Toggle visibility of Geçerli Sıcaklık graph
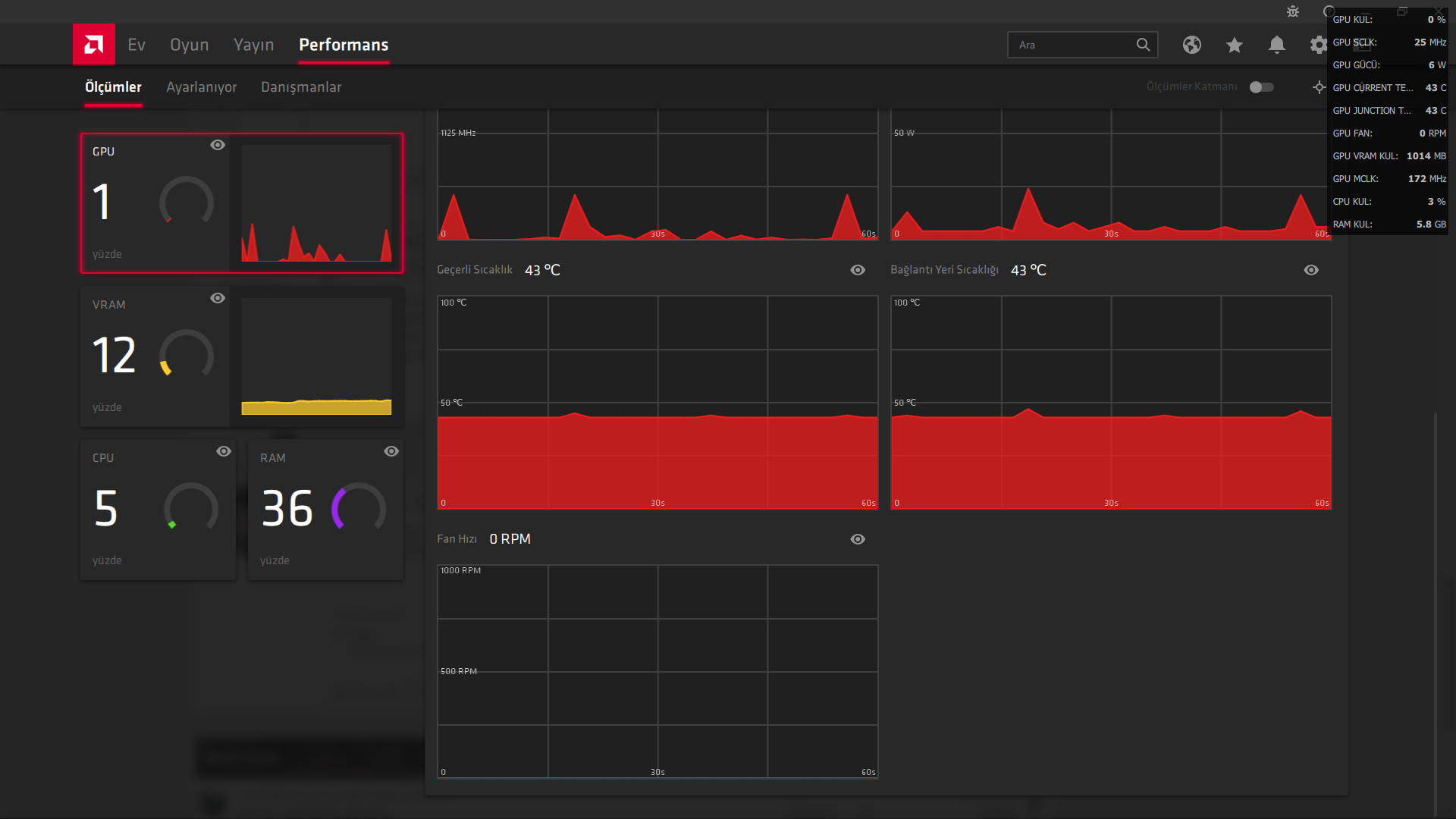Viewport: 1456px width, 819px height. pos(858,270)
